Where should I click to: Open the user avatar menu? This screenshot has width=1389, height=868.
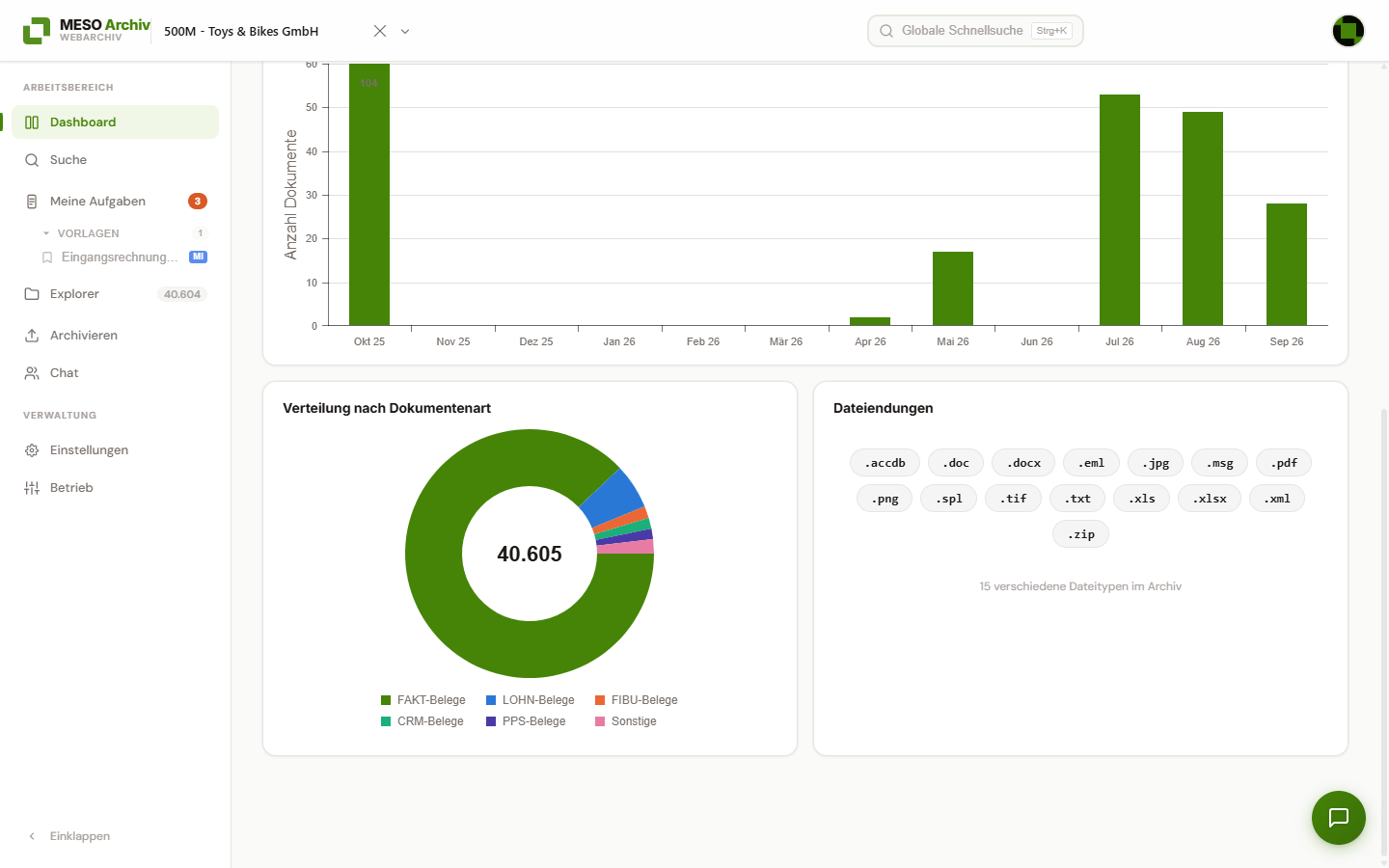point(1348,31)
